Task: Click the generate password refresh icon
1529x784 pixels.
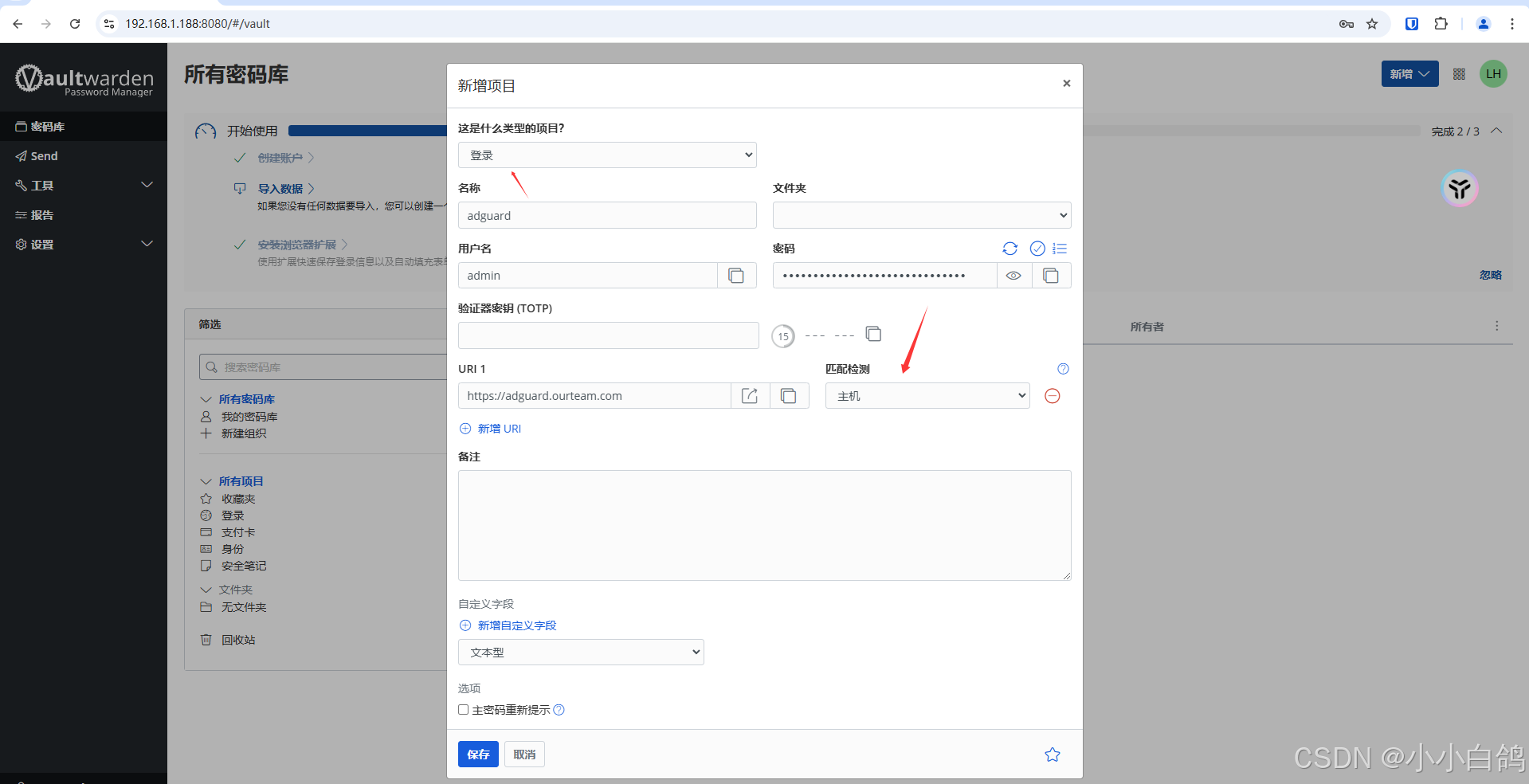Action: click(1010, 249)
